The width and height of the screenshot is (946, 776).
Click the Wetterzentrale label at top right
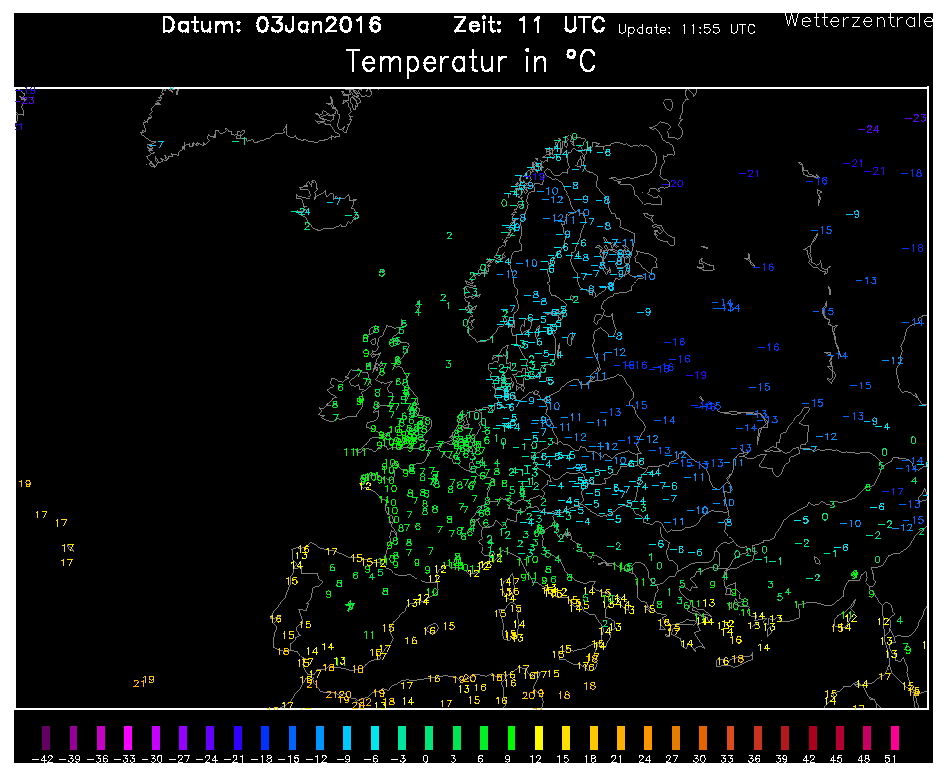tap(858, 21)
